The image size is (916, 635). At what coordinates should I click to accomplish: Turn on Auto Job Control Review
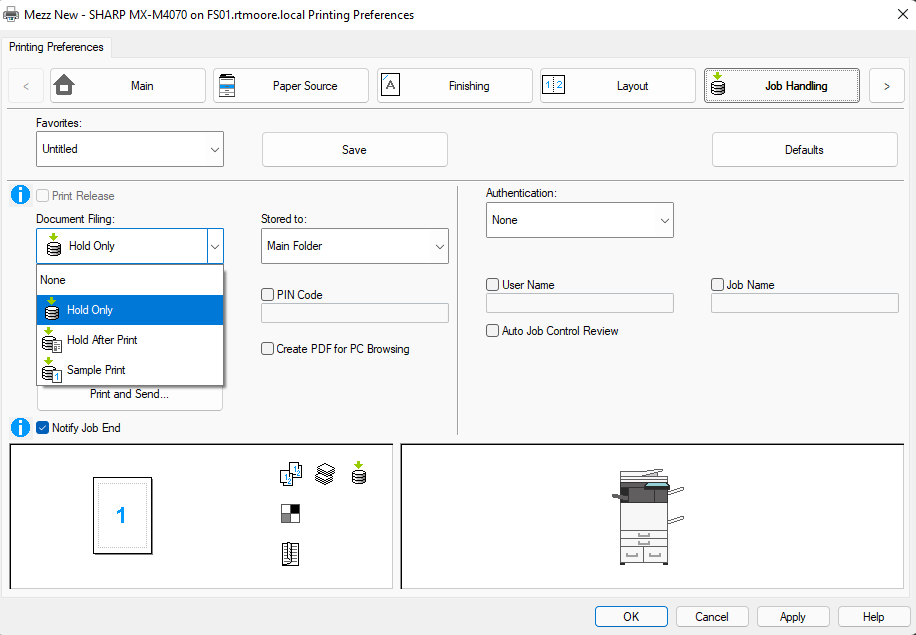coord(492,331)
